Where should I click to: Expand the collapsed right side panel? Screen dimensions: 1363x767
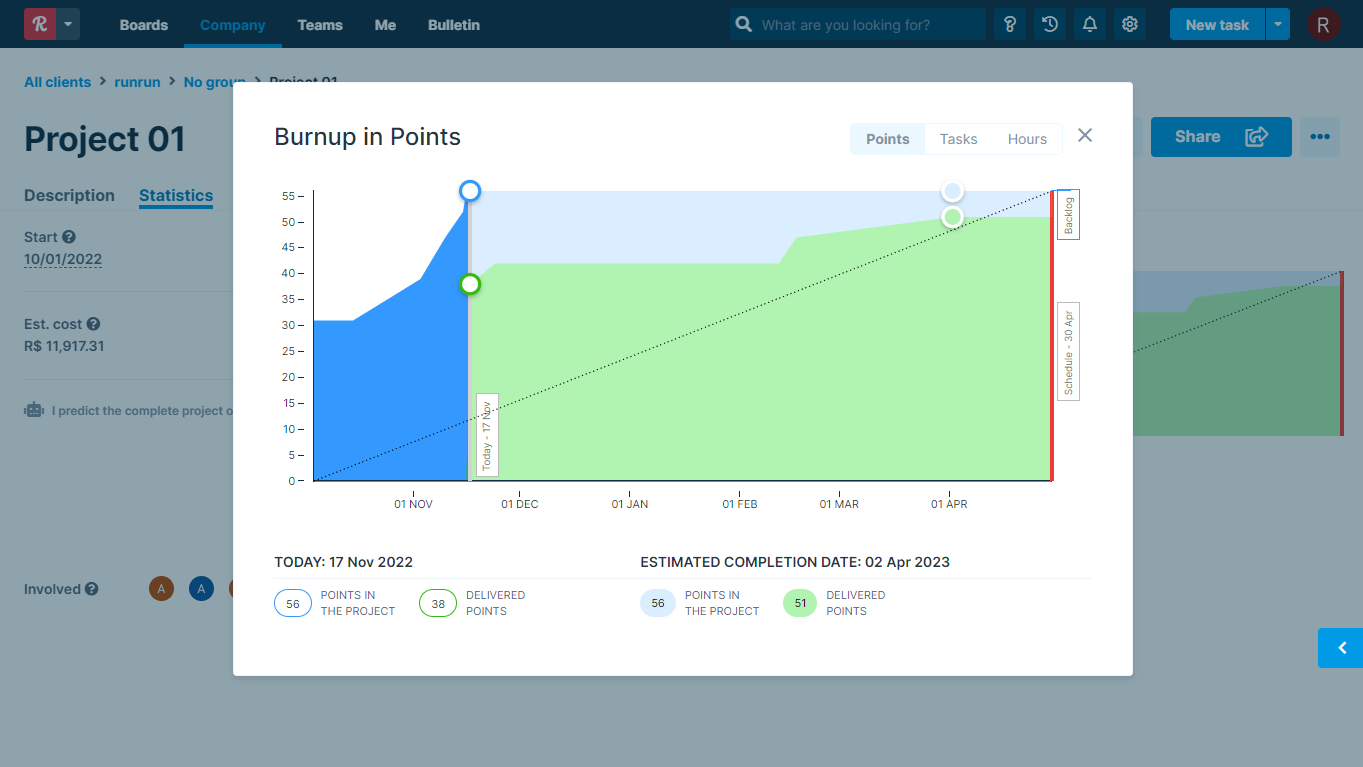1341,648
